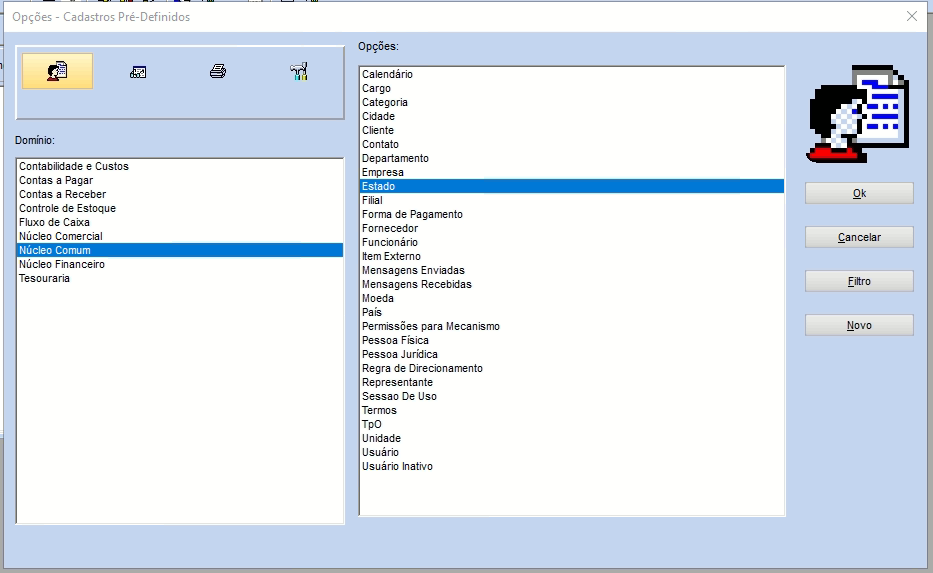This screenshot has height=573, width=933.
Task: Select the hammer and tools icon
Action: point(299,71)
